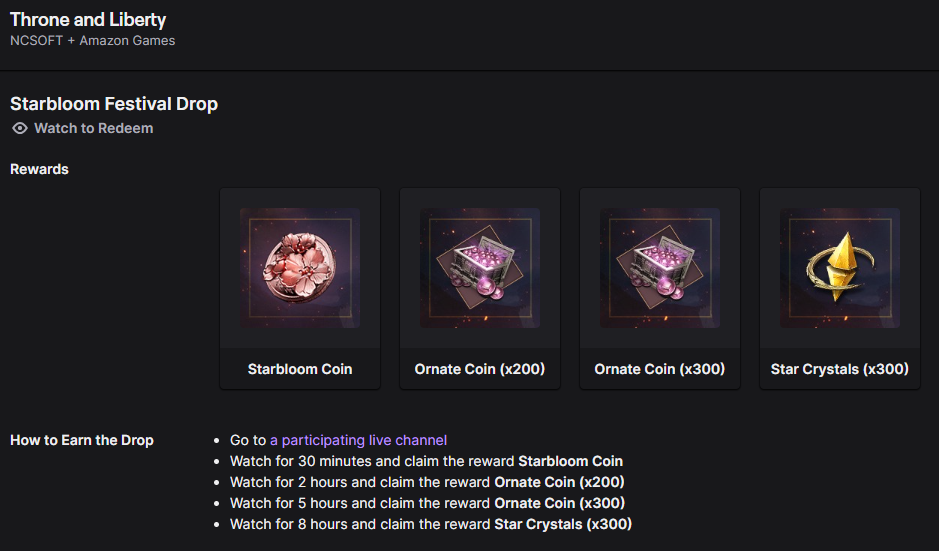Click bold Starbloom Coin in the 30 minutes step
The image size is (939, 551).
[x=570, y=461]
